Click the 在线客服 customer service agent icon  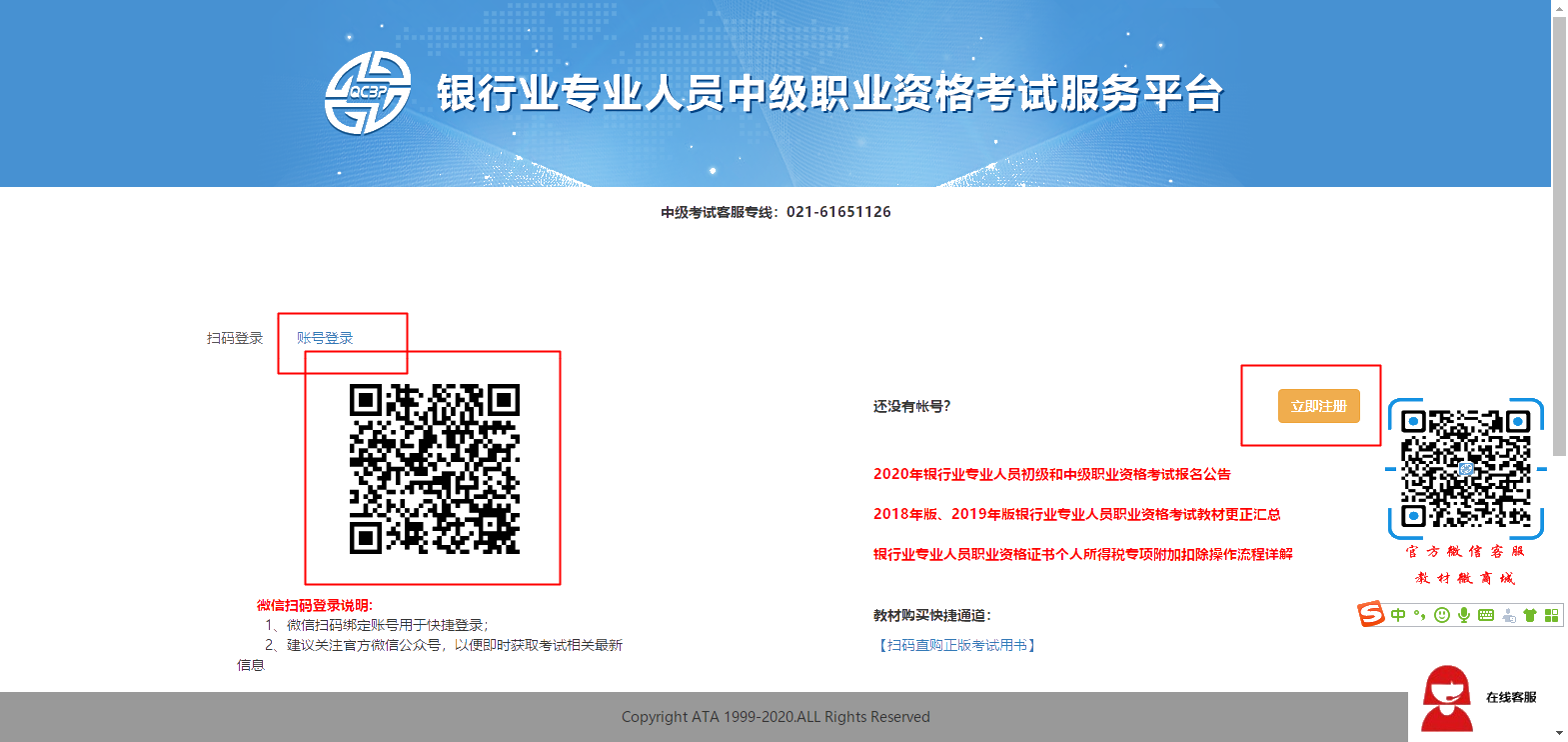1447,699
